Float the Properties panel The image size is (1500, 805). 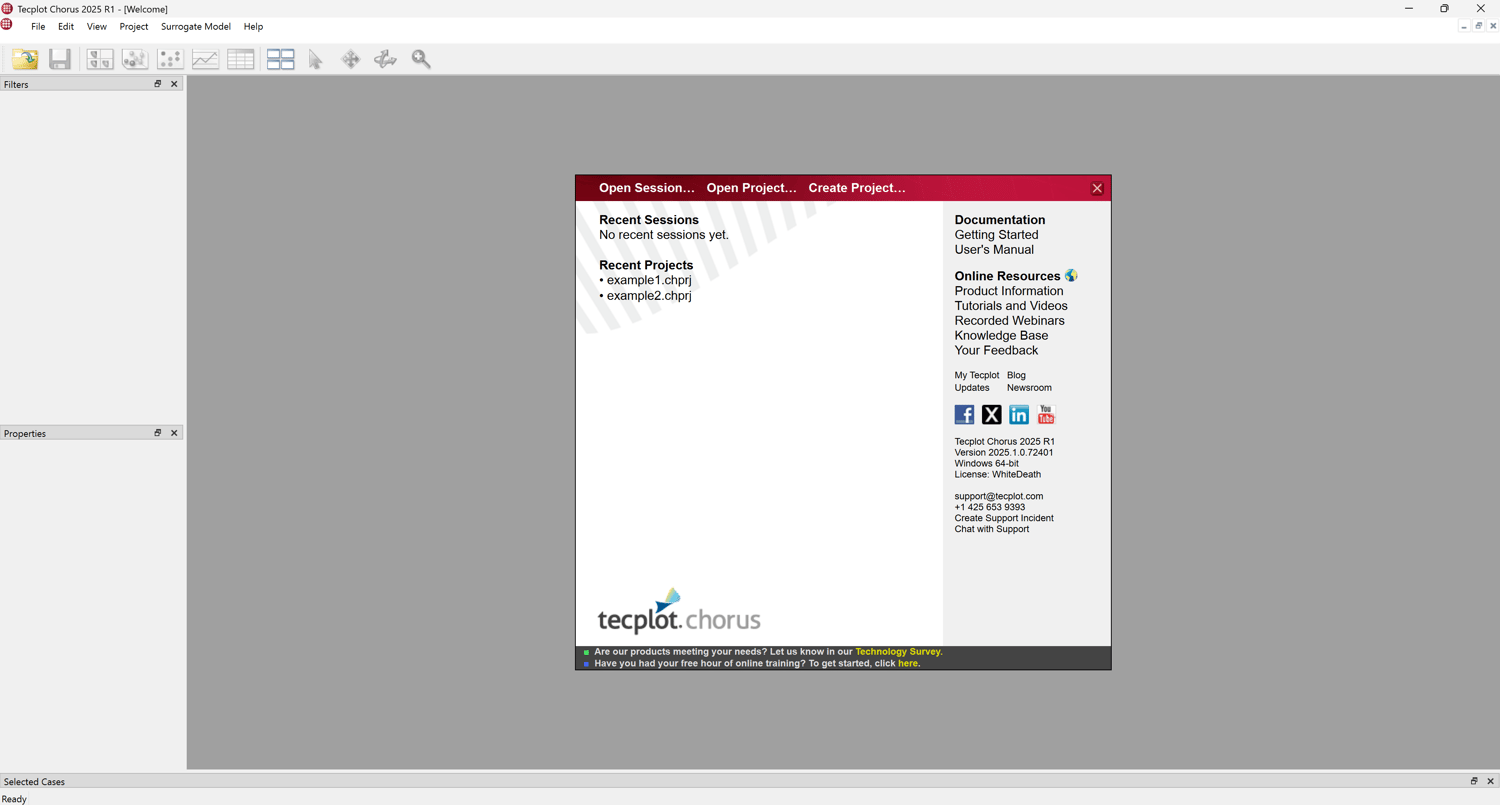point(157,433)
